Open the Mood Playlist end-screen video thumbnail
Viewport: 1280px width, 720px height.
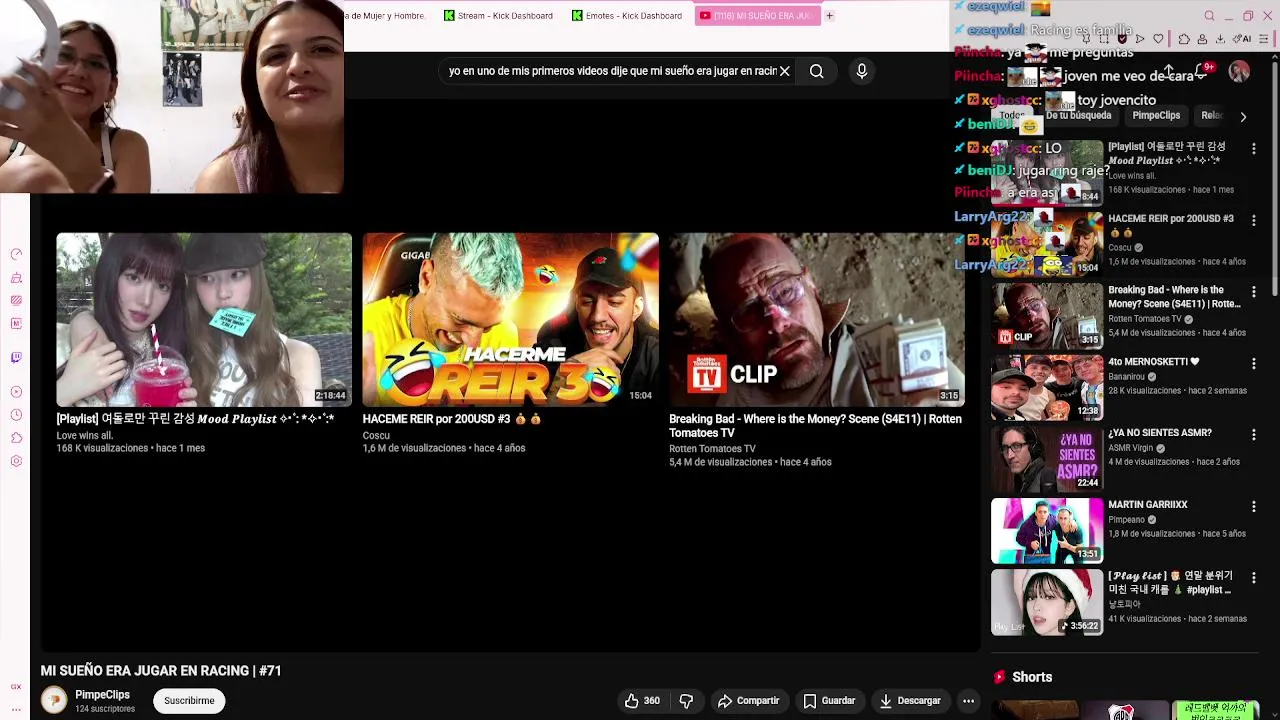coord(204,319)
